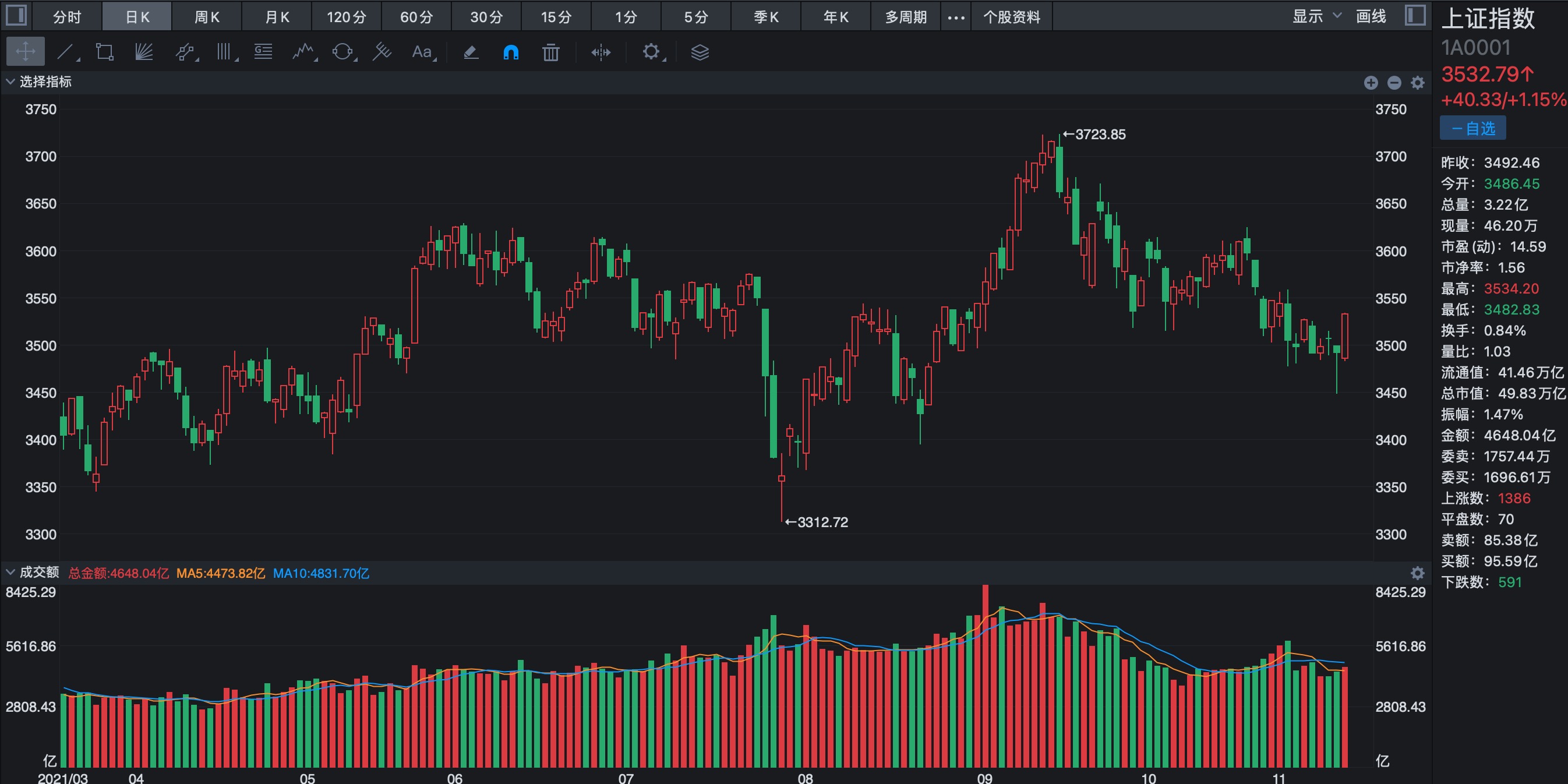Switch to the 周K tab
Screen dimensions: 1568x784
(207, 16)
